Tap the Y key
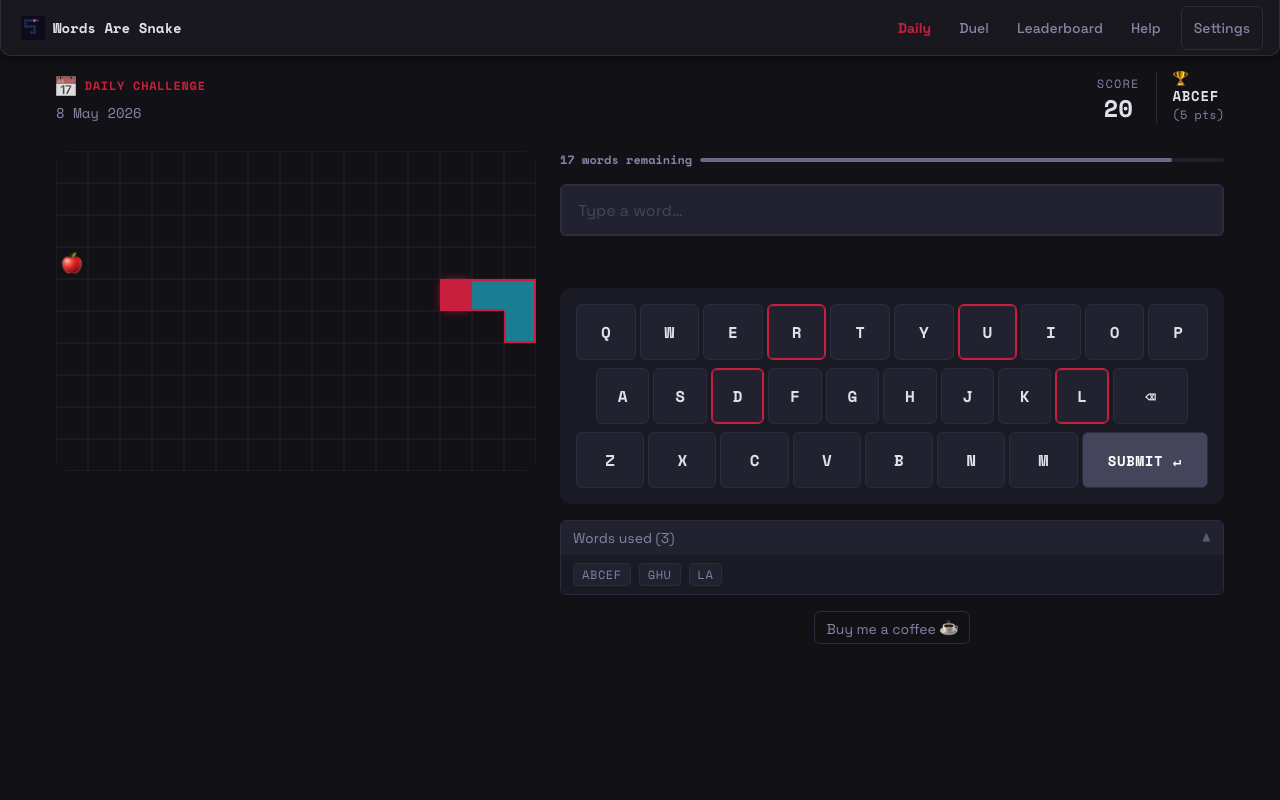Viewport: 1280px width, 800px height. 924,332
